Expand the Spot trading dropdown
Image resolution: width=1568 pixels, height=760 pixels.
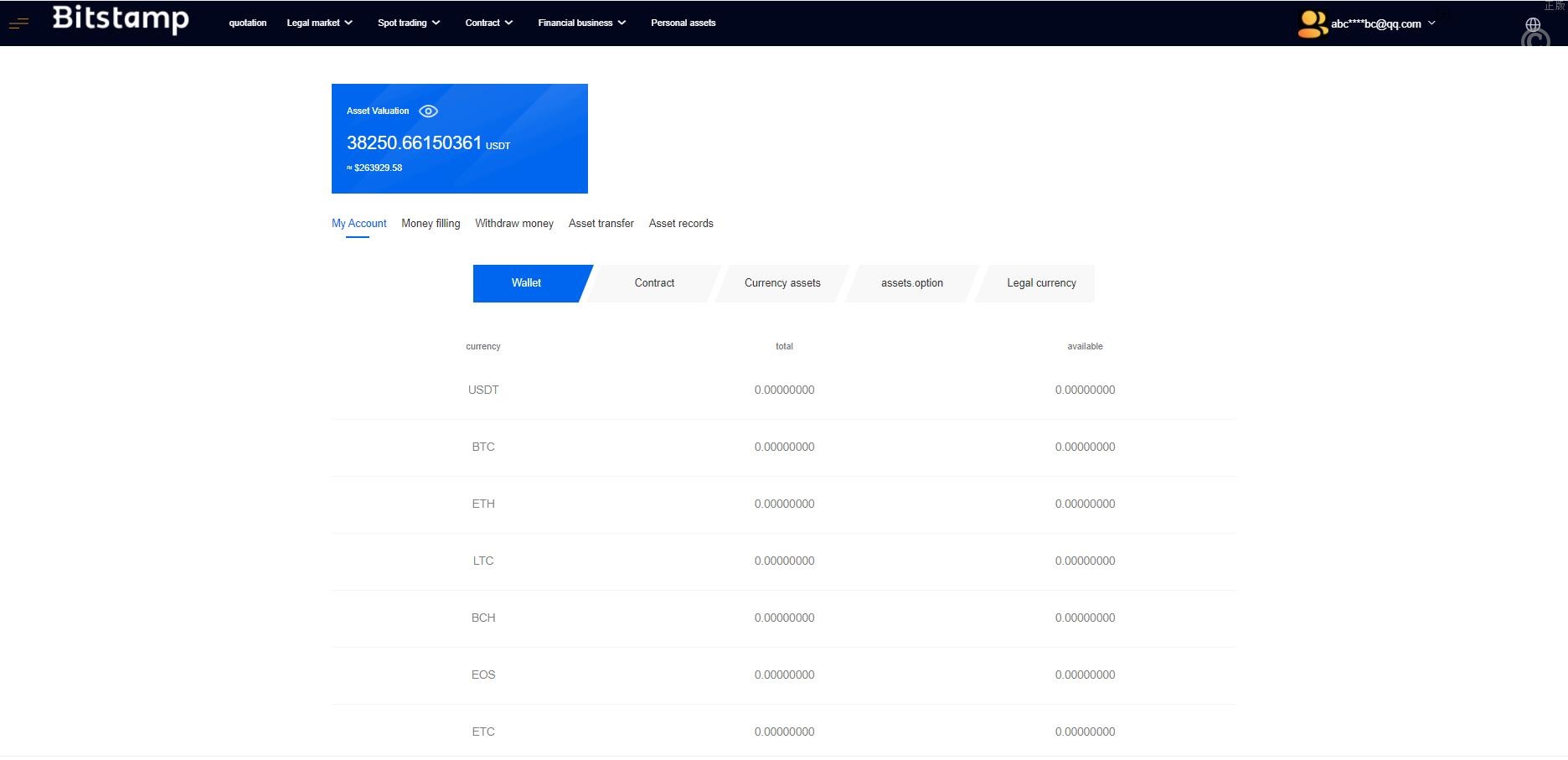coord(408,23)
